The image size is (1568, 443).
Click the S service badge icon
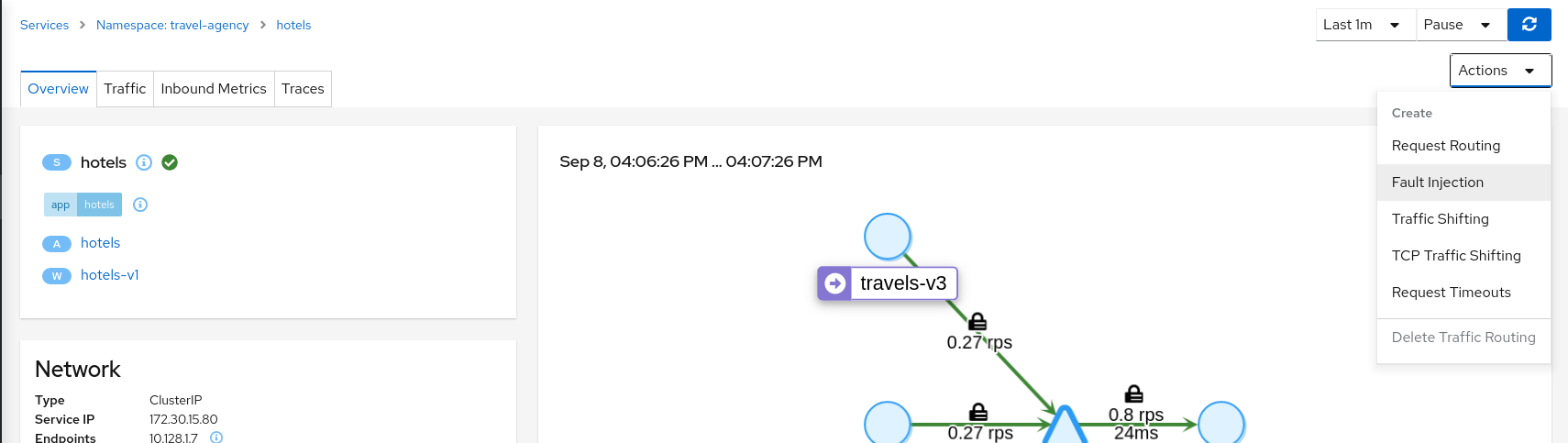click(56, 162)
